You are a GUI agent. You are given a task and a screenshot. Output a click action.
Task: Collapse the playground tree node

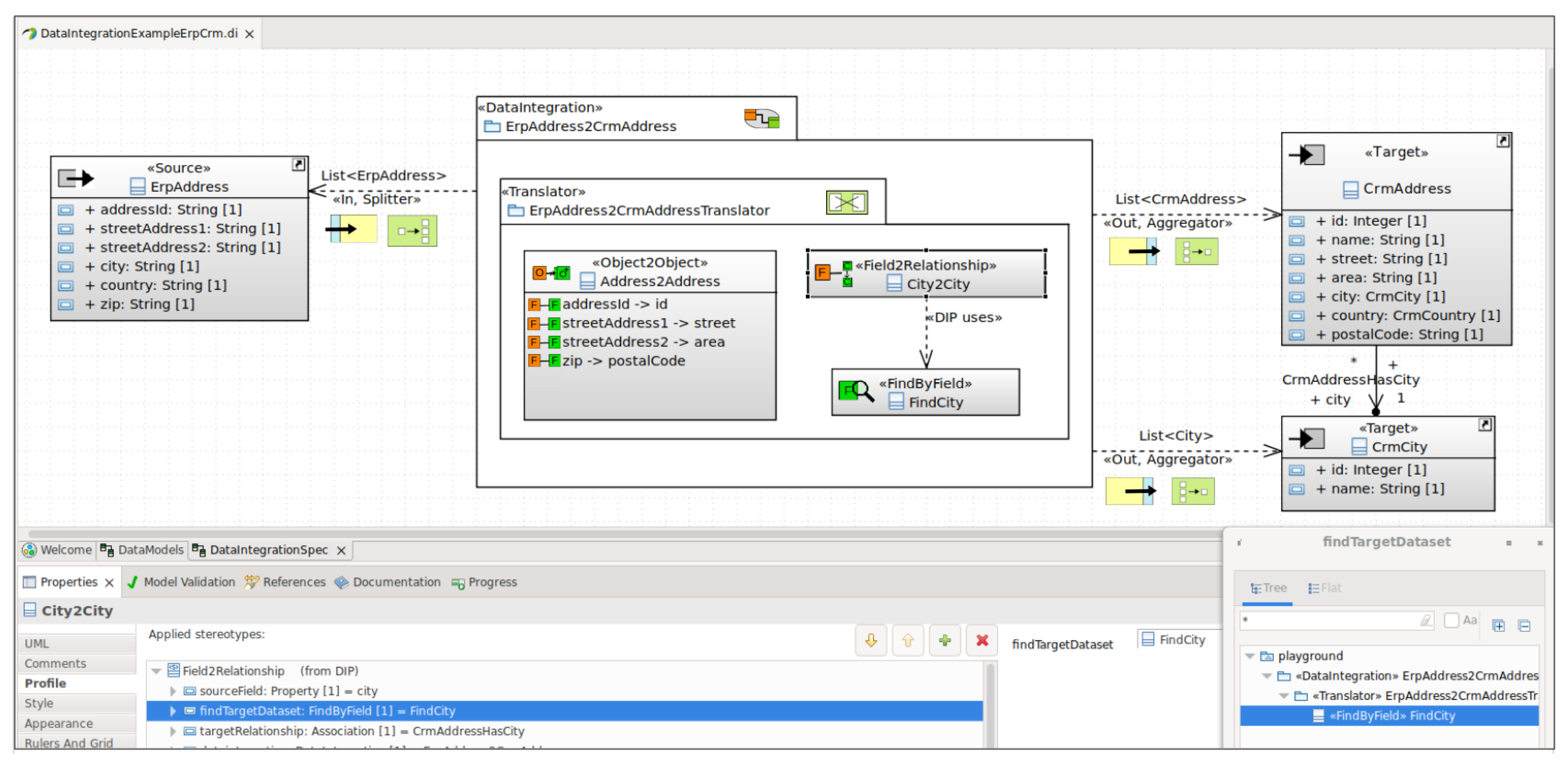coord(1250,656)
